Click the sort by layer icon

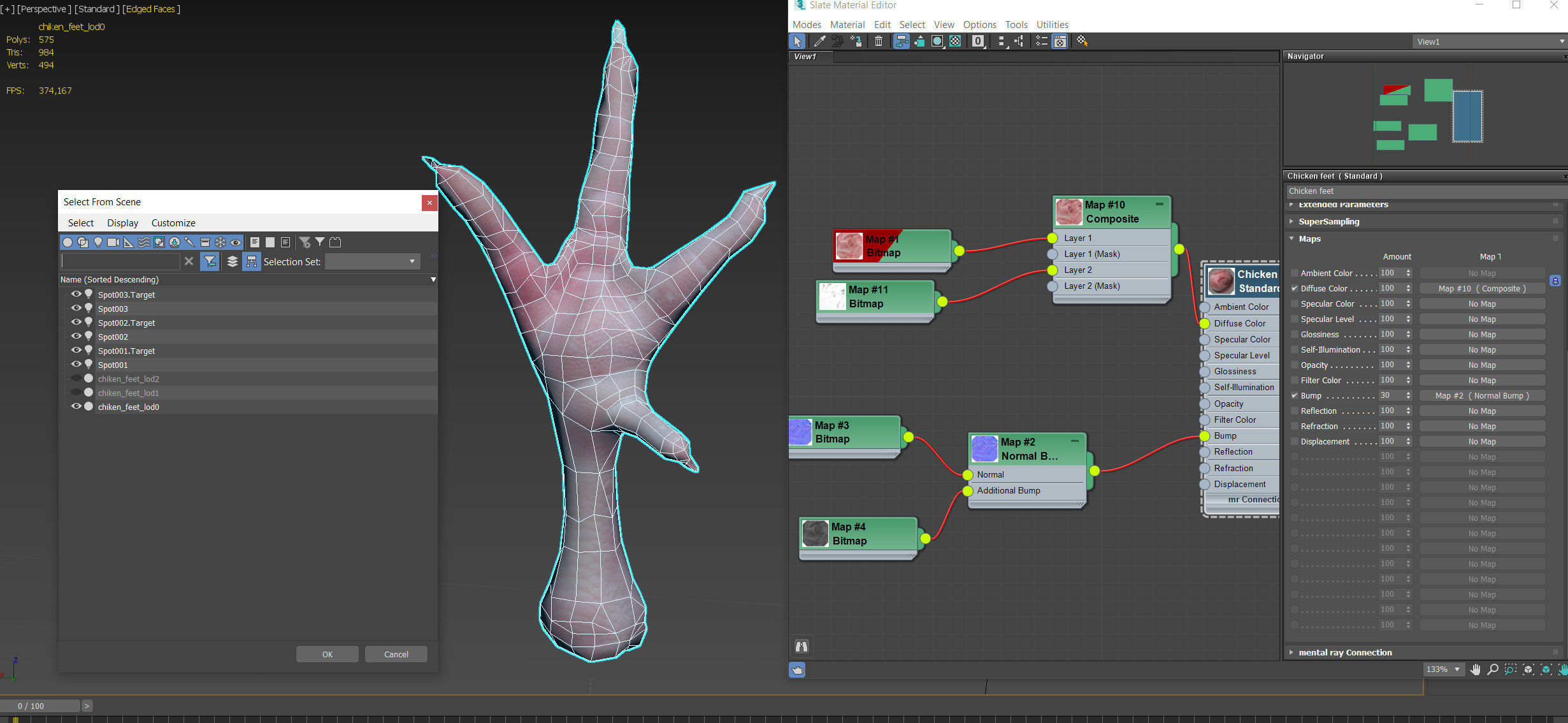tap(232, 261)
